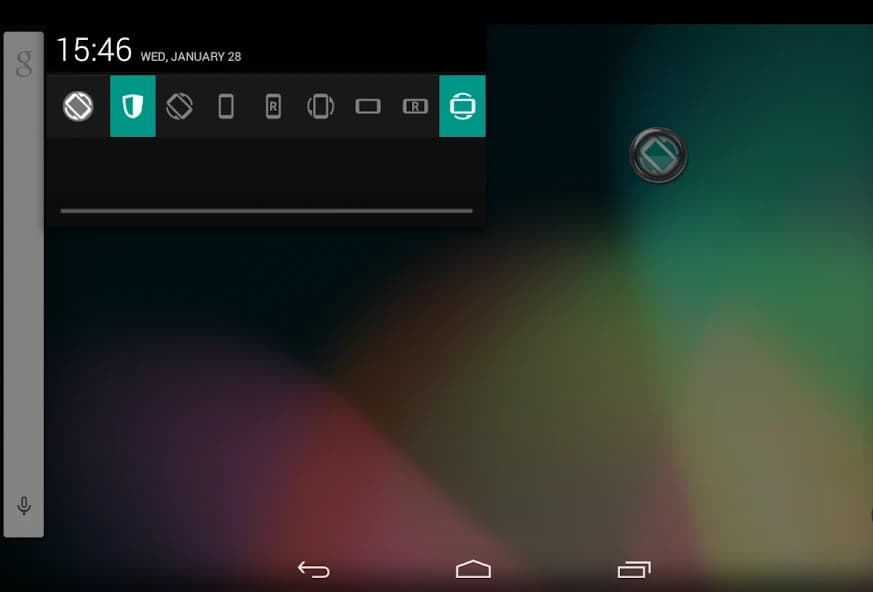Deselect the active shield rotation toggle
This screenshot has height=592, width=873.
click(x=132, y=106)
